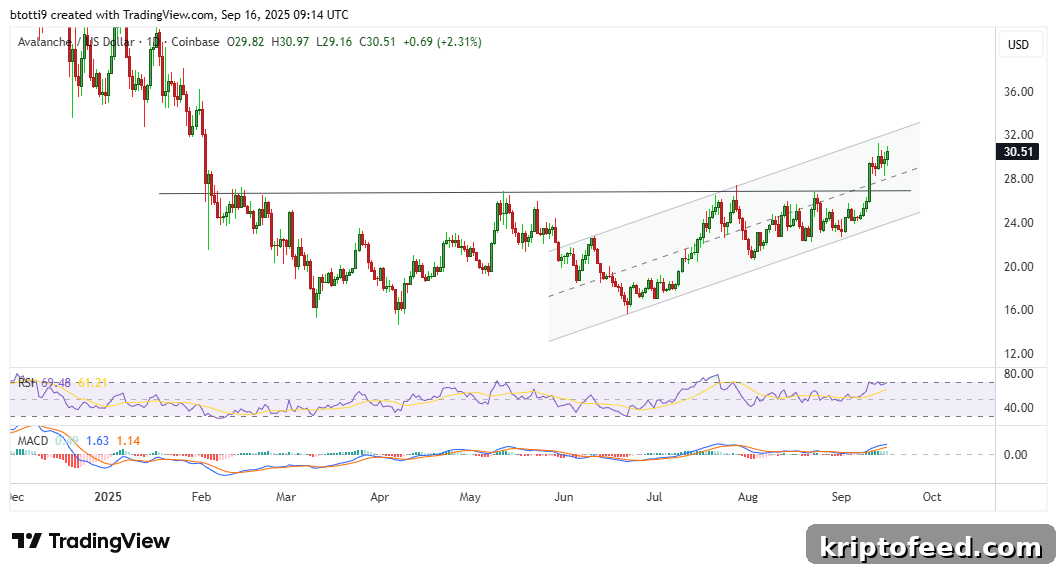Click the MACD 0.00 scale label
The image size is (1057, 571).
(1015, 455)
